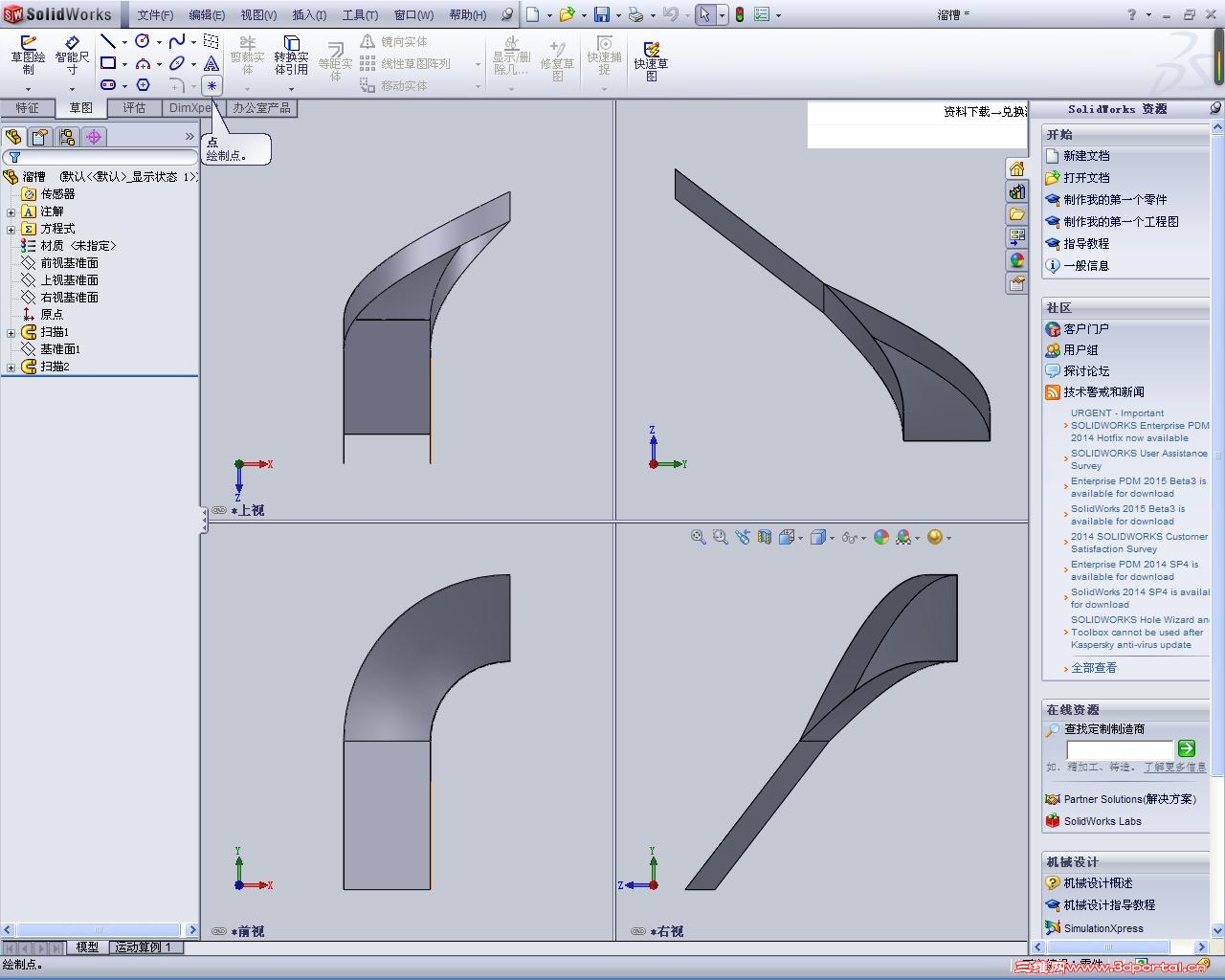The height and width of the screenshot is (980, 1225).
Task: Click the manufacturer search input field
Action: tap(1119, 748)
